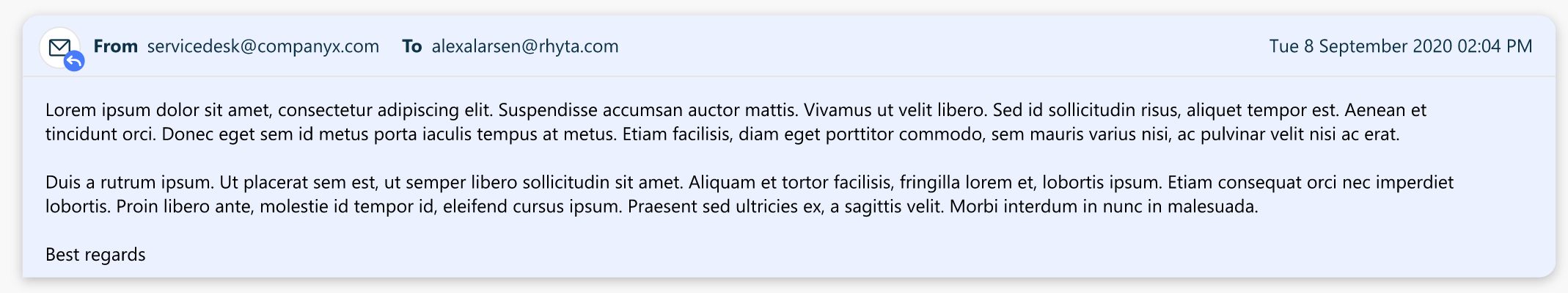Click the blue reply arrow badge
Screen dimensions: 1568x293
tap(74, 62)
